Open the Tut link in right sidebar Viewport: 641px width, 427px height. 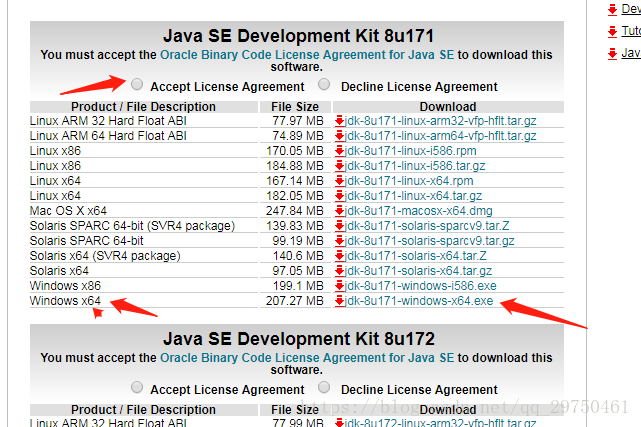click(x=631, y=31)
